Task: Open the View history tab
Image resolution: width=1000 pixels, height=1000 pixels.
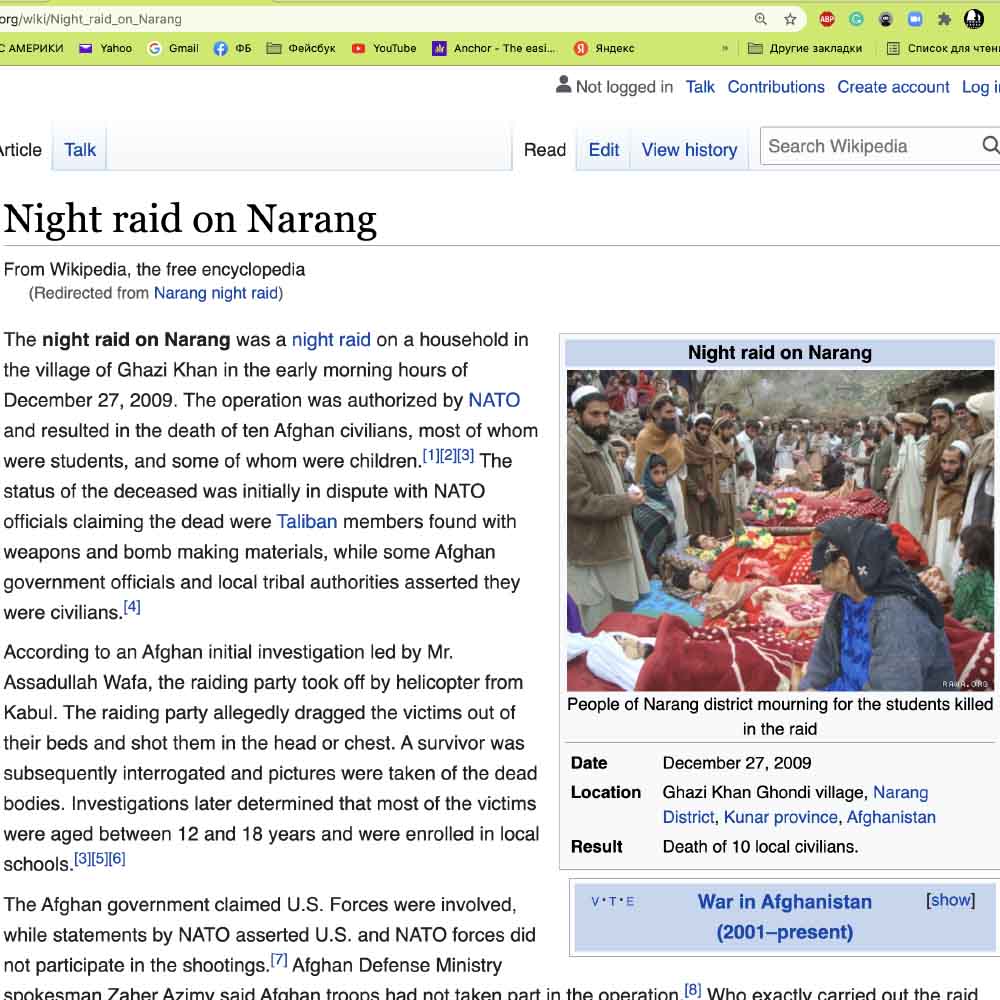Action: click(689, 150)
